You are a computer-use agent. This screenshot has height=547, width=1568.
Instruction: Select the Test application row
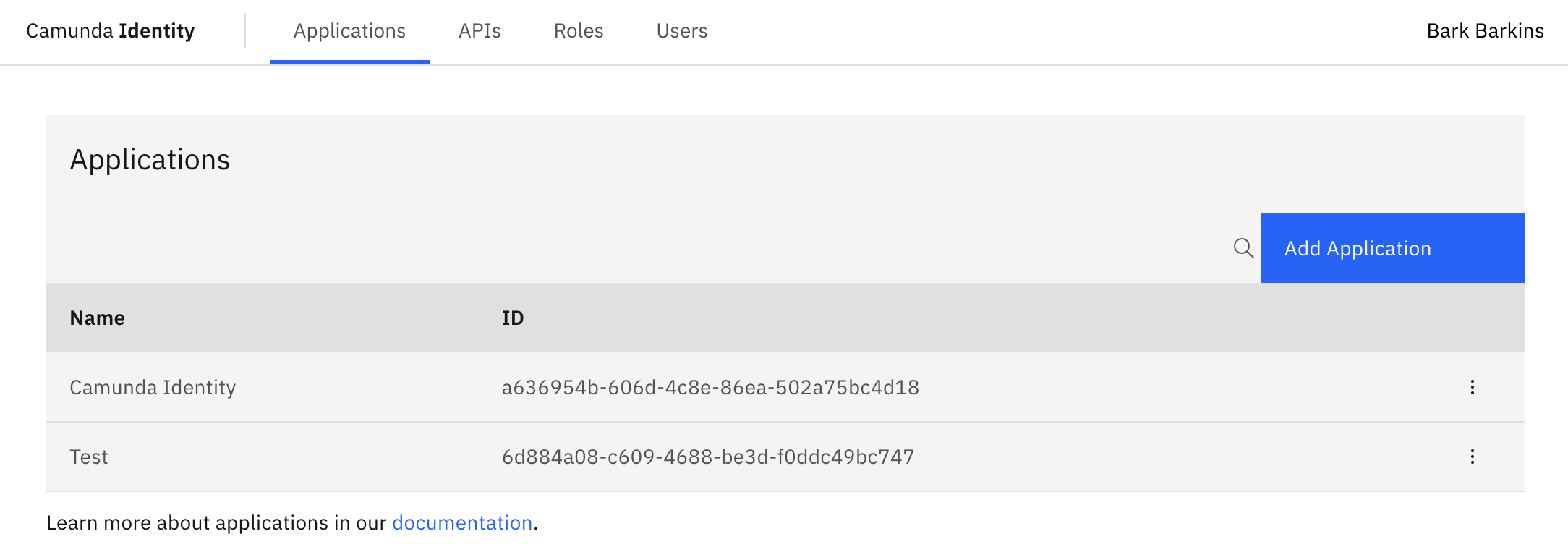coord(89,456)
